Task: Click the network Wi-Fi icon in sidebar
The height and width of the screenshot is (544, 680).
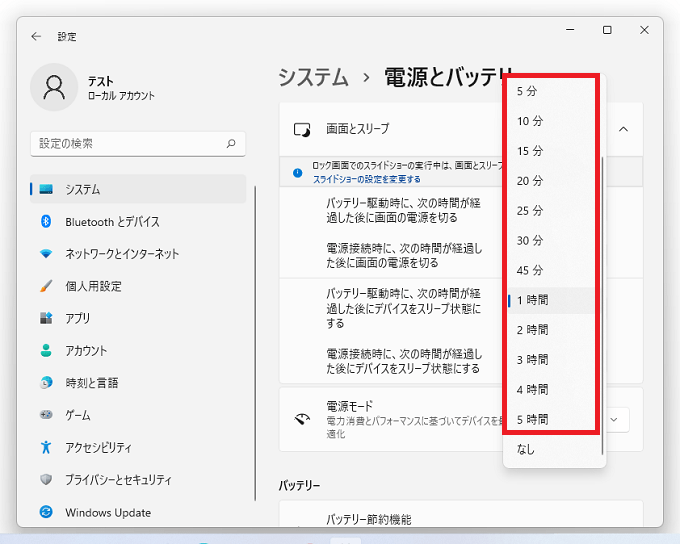Action: pyautogui.click(x=46, y=253)
